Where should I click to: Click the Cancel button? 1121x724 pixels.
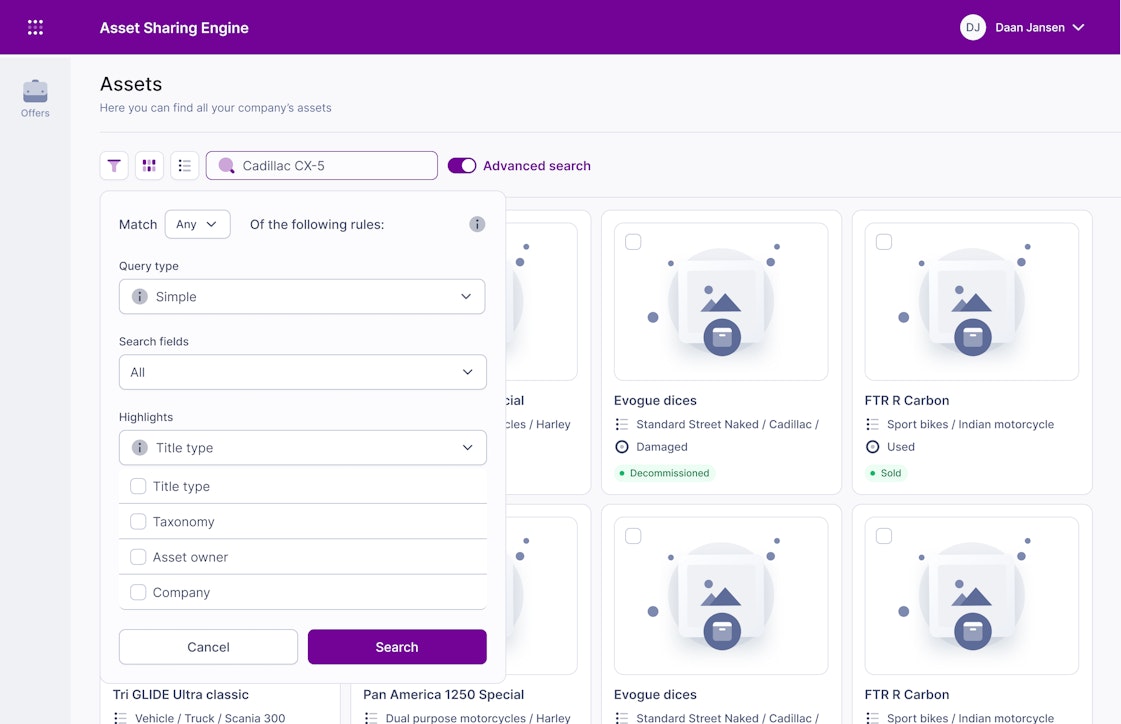(x=208, y=647)
